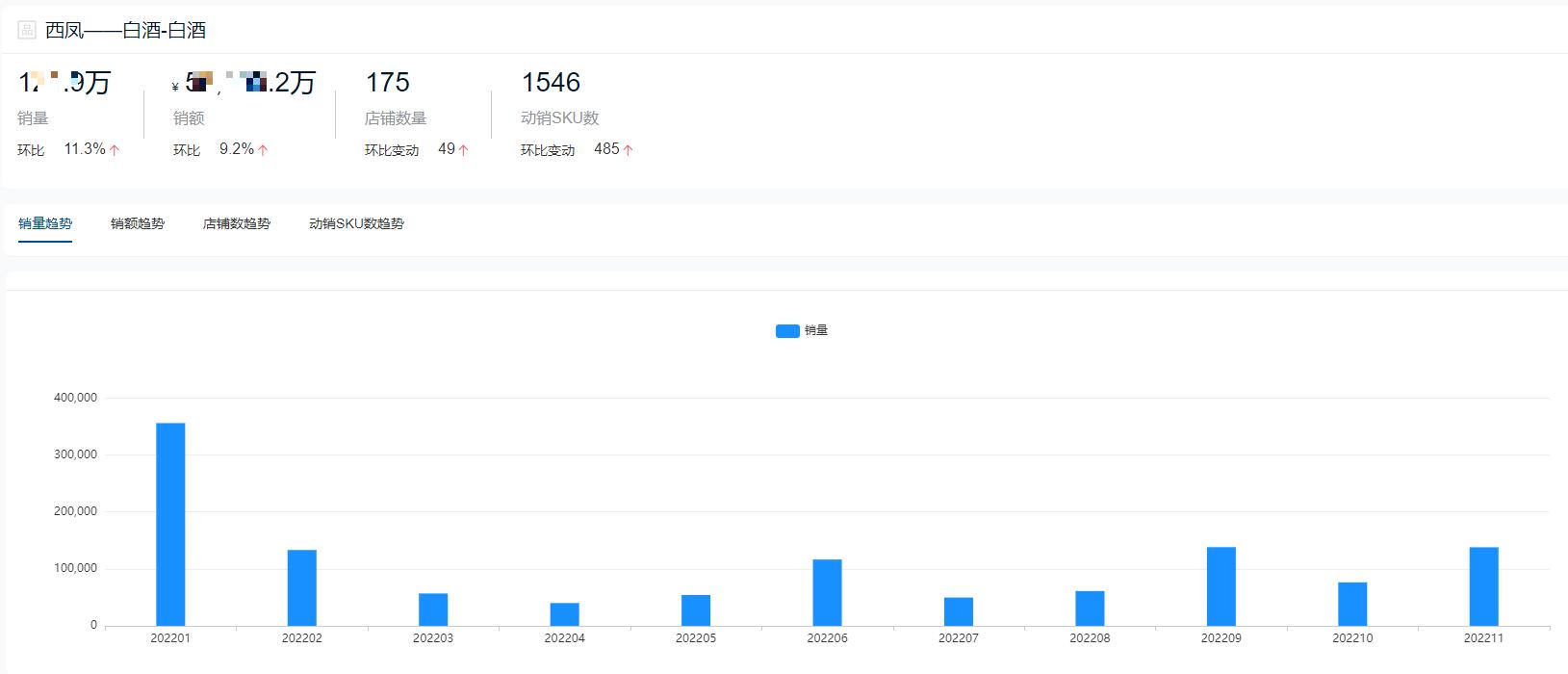
Task: Click the 202201 sales bar
Action: pyautogui.click(x=170, y=525)
